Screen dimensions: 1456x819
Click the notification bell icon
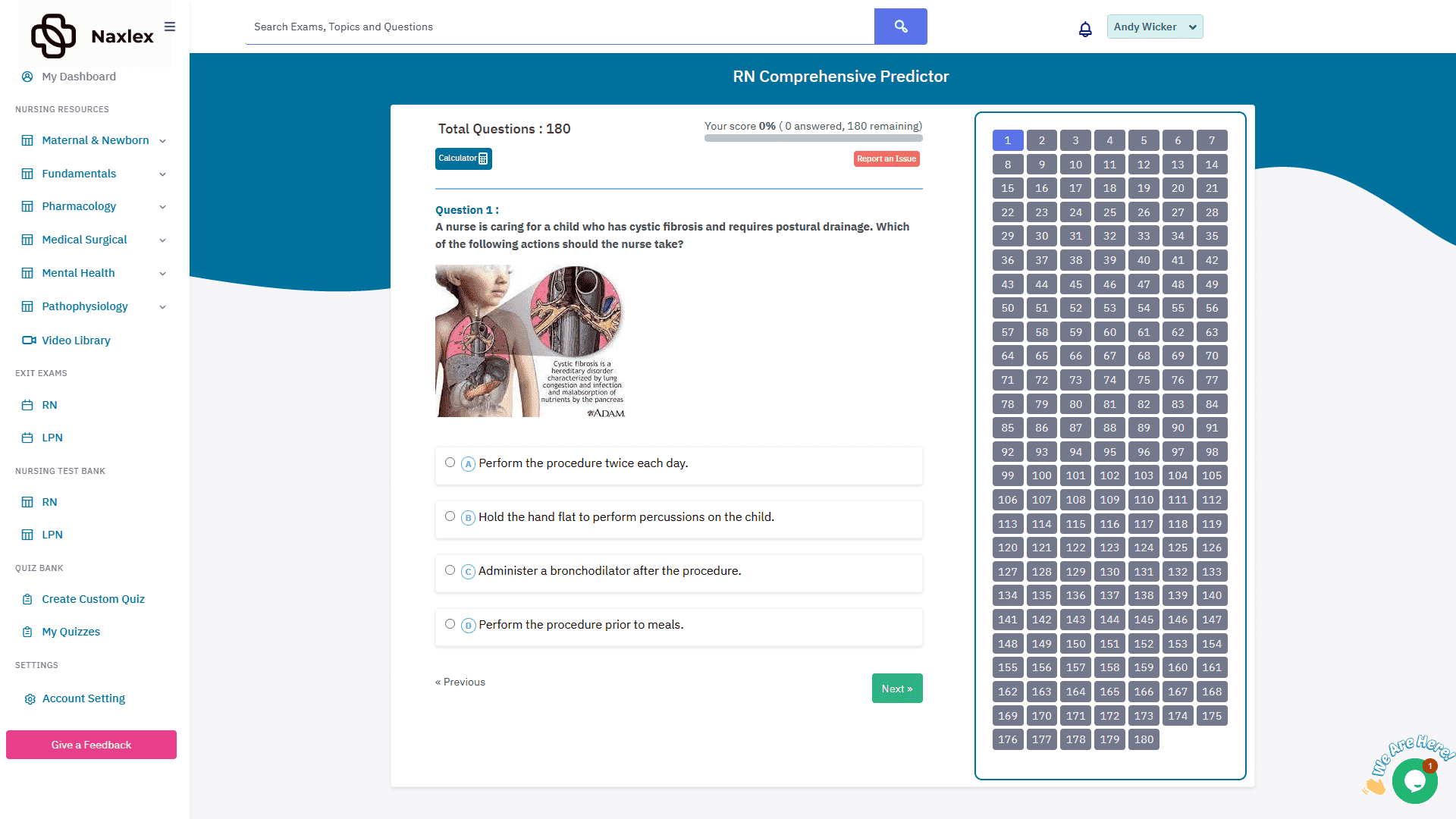pos(1085,29)
